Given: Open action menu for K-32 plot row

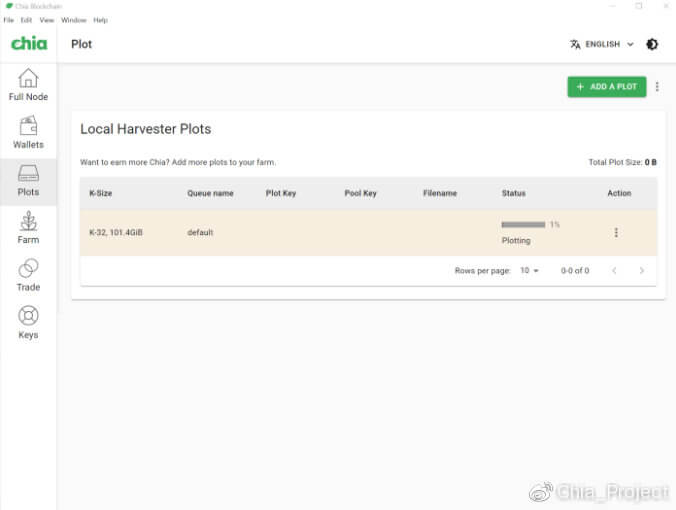Looking at the screenshot, I should coord(616,232).
